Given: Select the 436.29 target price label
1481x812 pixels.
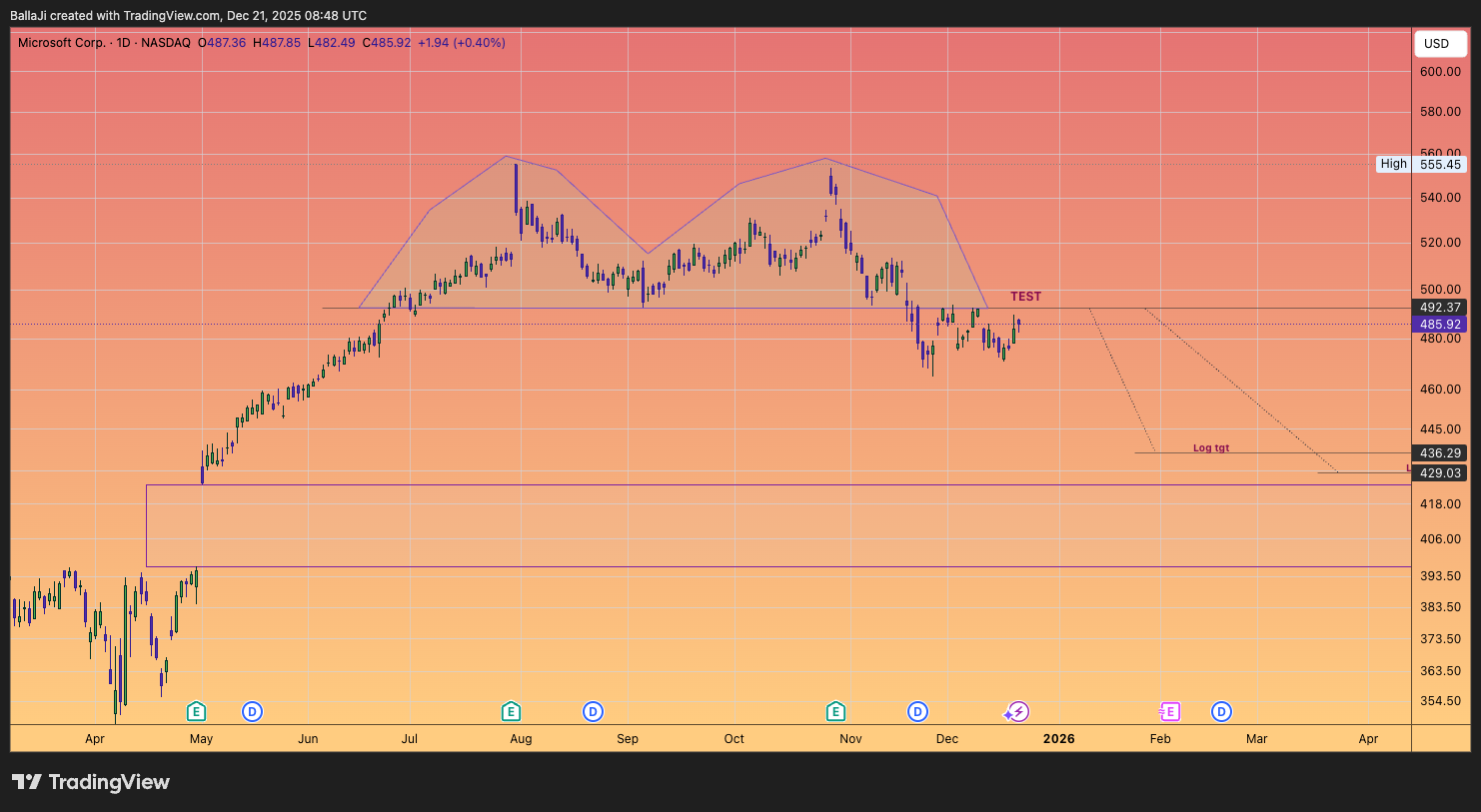Looking at the screenshot, I should (x=1440, y=453).
